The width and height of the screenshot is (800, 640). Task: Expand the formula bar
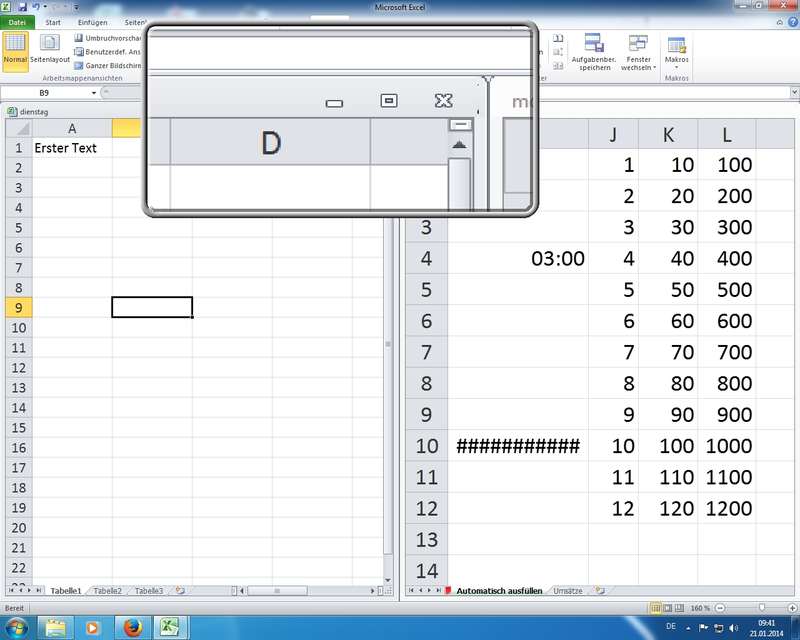(794, 92)
